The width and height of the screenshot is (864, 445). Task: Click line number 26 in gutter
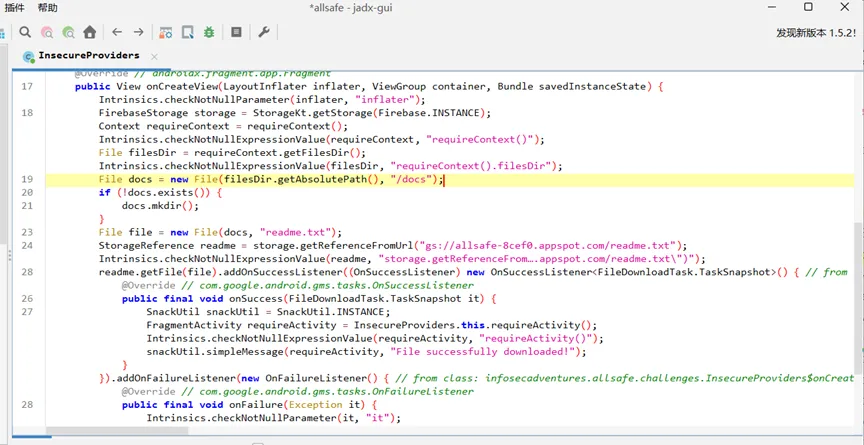click(27, 299)
